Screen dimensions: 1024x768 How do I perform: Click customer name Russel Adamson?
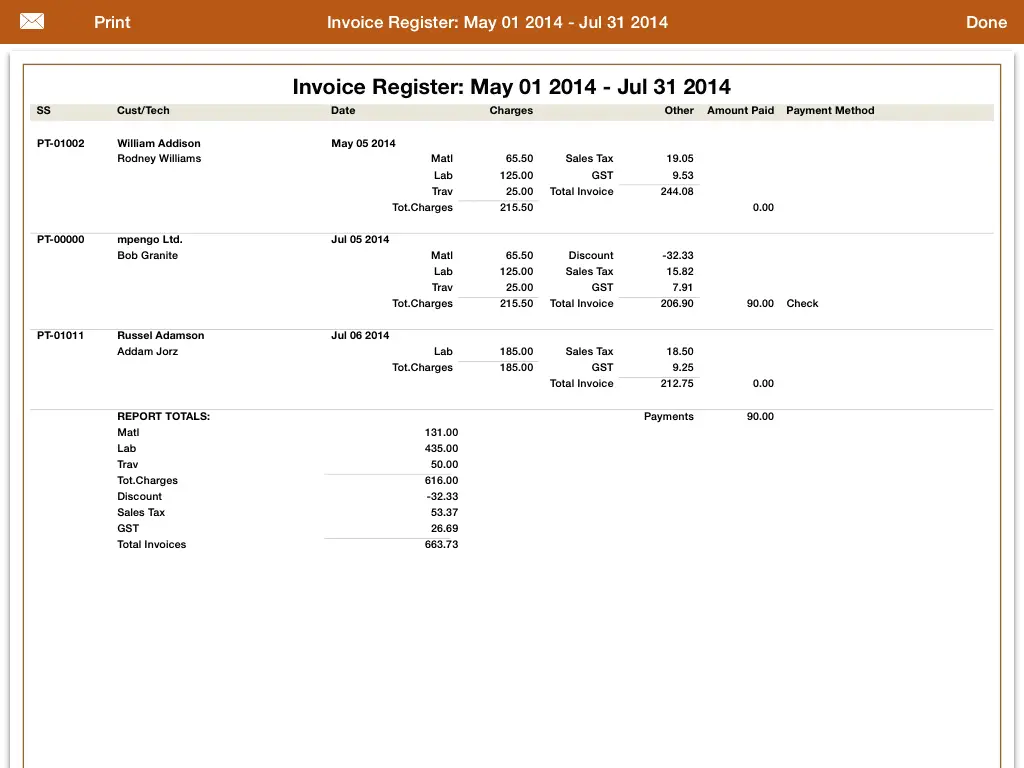pyautogui.click(x=161, y=335)
